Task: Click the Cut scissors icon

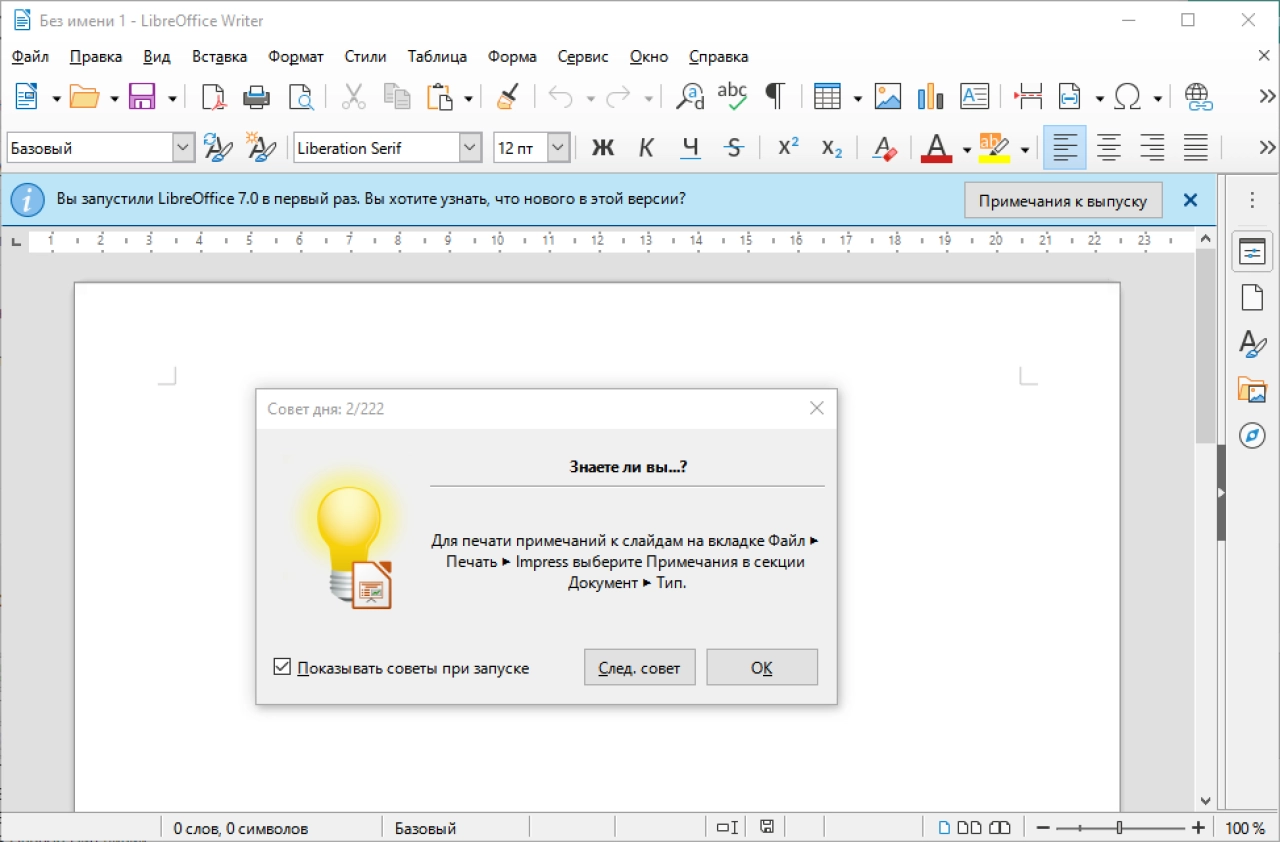Action: point(354,97)
